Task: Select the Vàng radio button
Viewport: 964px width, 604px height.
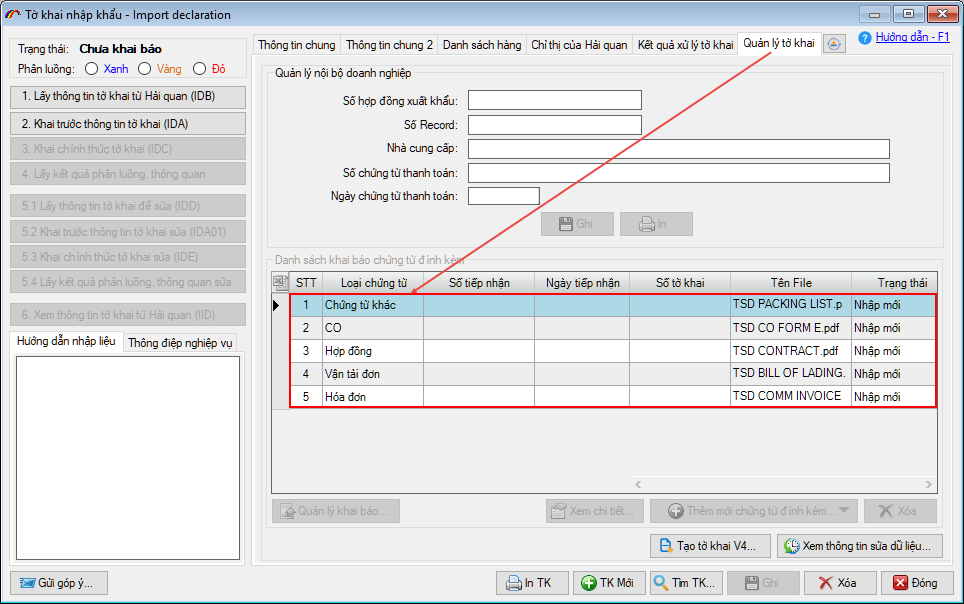Action: 145,69
